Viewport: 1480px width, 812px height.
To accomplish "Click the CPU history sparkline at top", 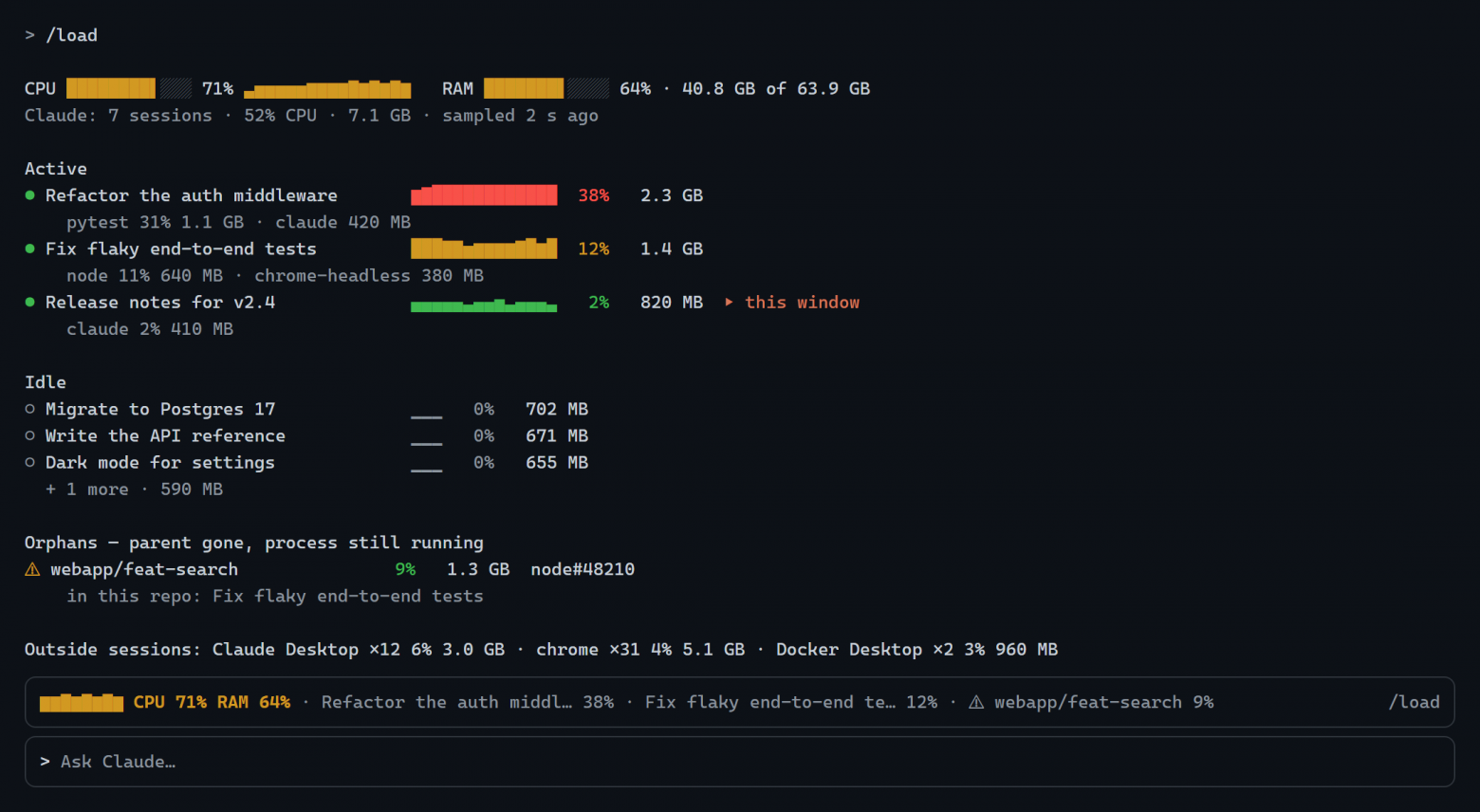I will (327, 88).
